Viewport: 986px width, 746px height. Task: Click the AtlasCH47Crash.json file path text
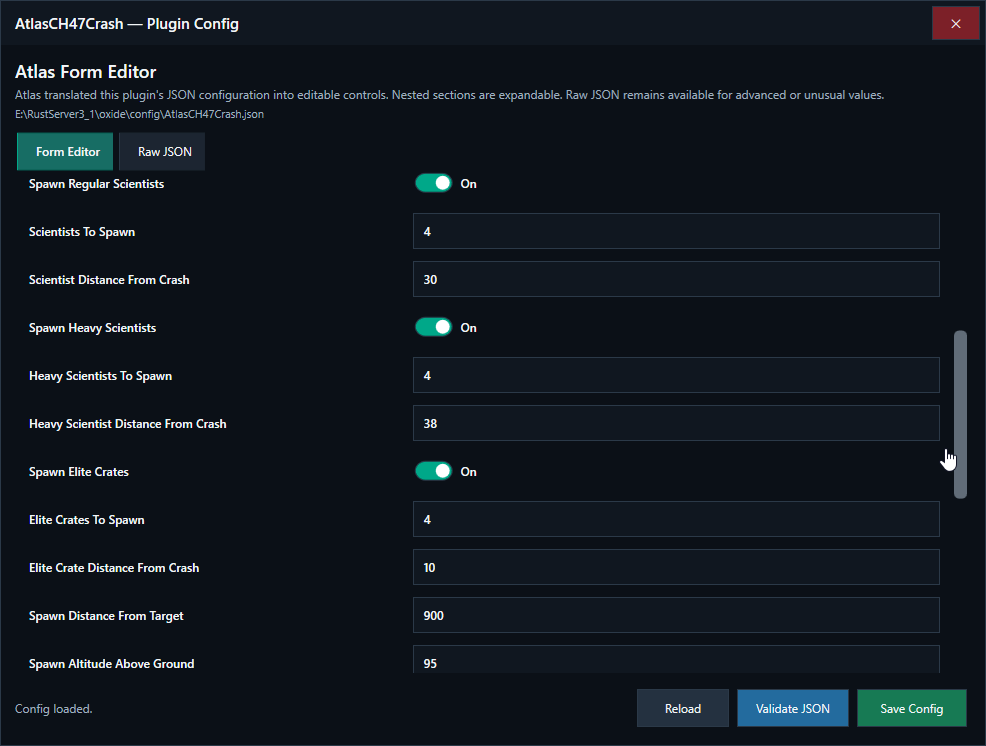pos(140,114)
